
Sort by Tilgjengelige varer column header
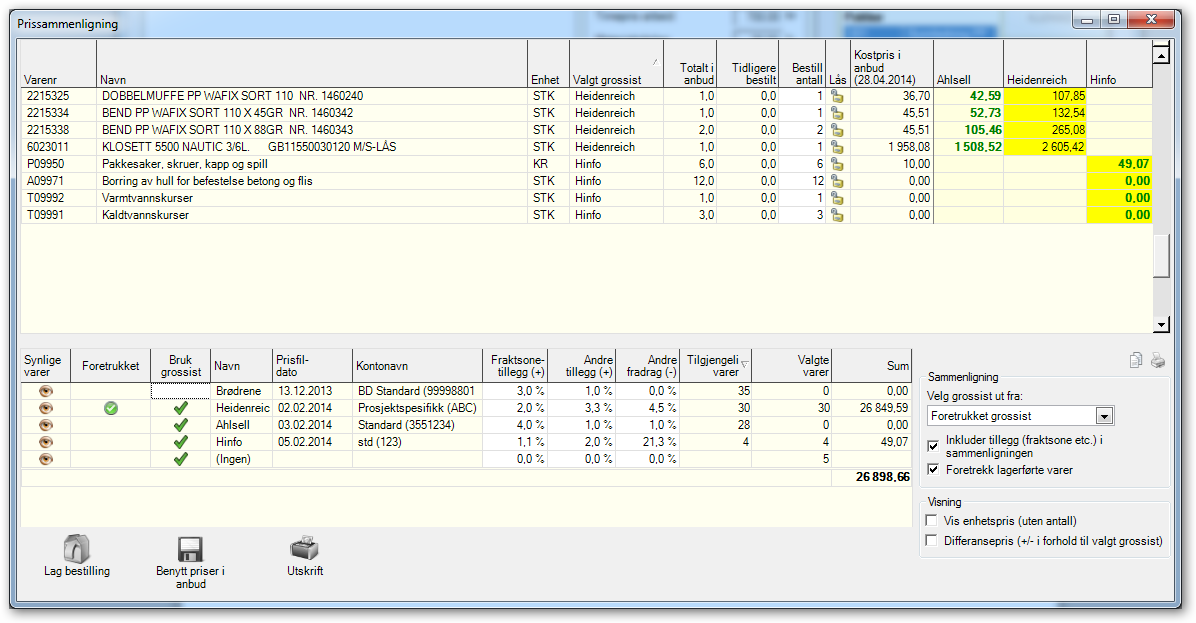(x=715, y=366)
